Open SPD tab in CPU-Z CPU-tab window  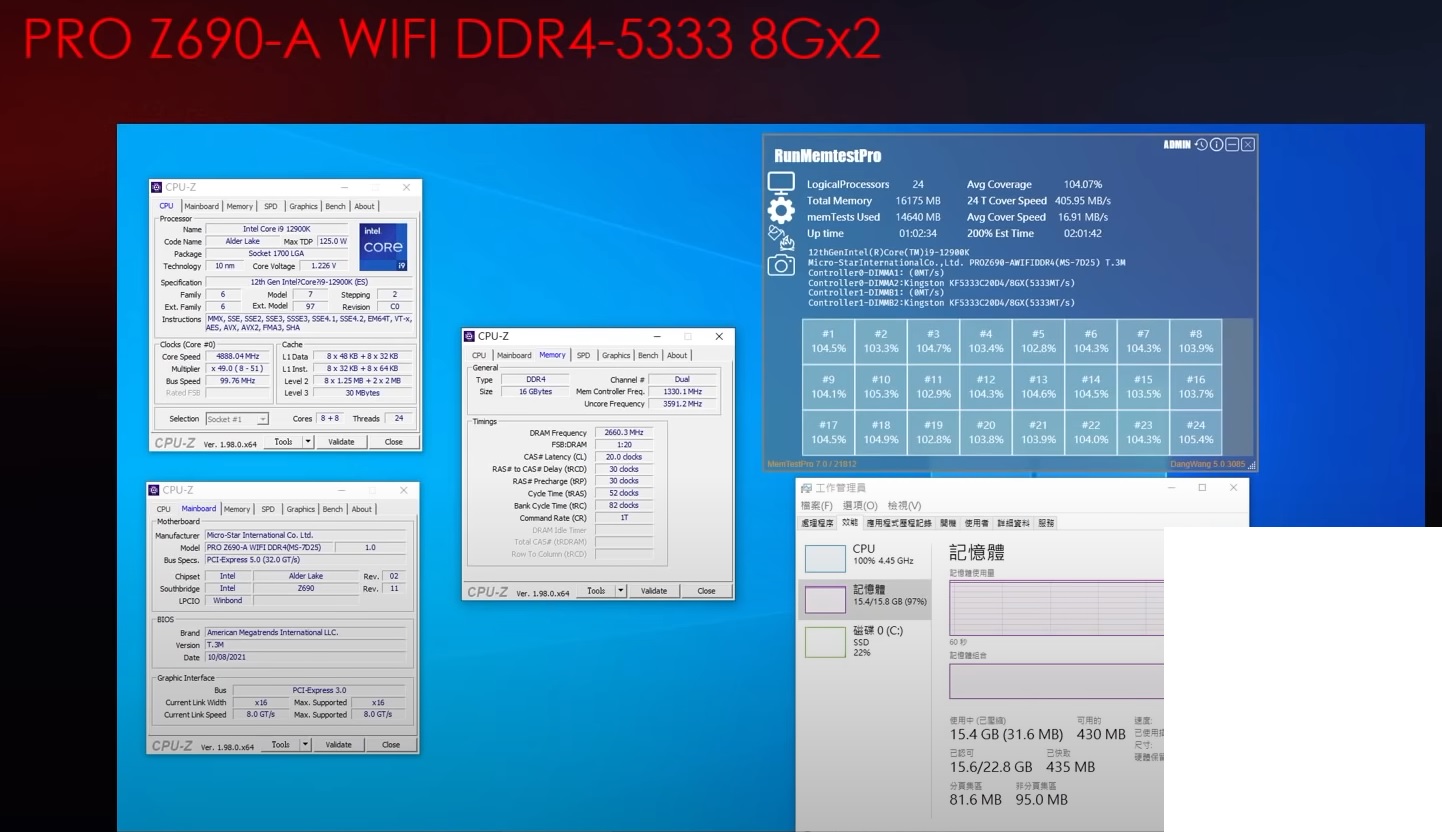pyautogui.click(x=271, y=206)
